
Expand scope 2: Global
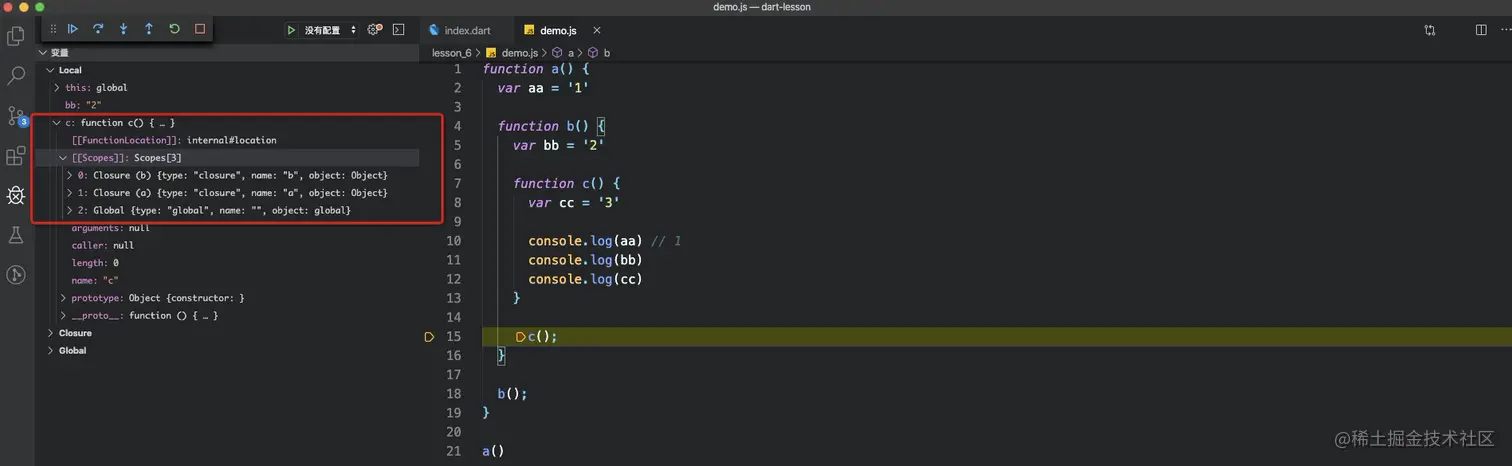click(x=70, y=210)
